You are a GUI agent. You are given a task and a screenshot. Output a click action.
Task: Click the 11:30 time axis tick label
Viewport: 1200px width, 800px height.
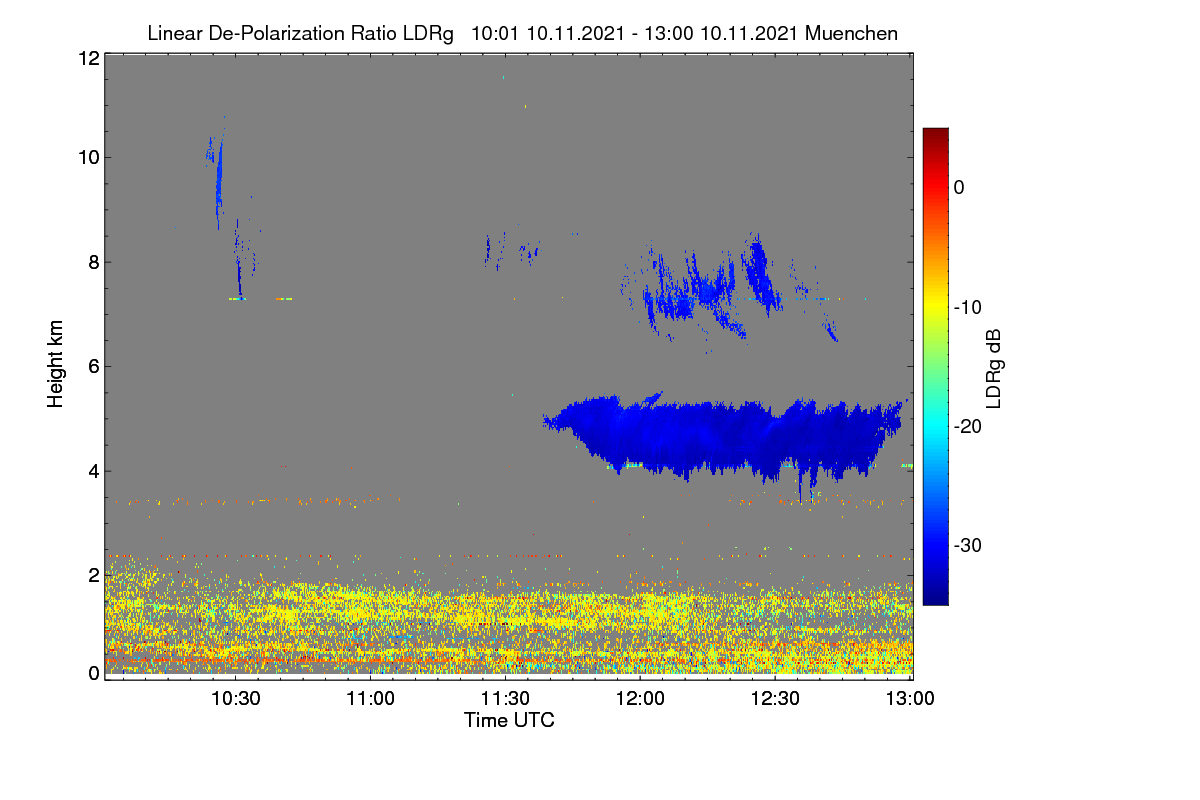pyautogui.click(x=506, y=699)
